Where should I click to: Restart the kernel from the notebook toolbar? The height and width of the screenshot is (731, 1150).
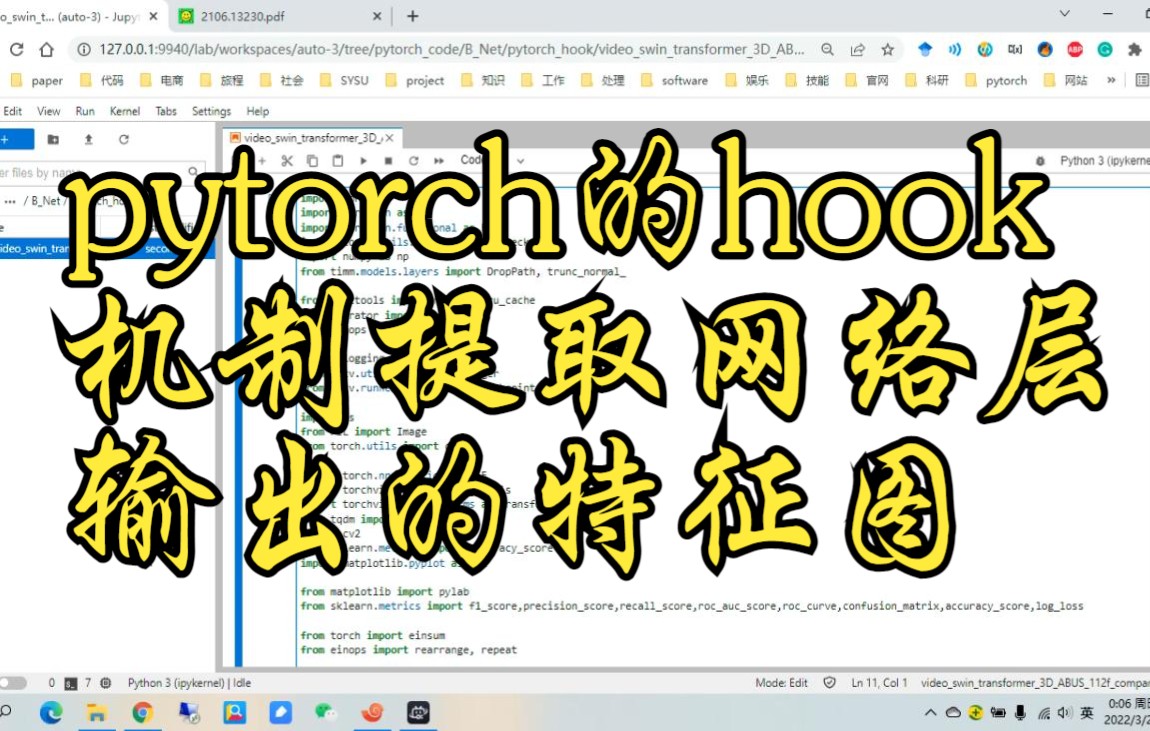(414, 161)
